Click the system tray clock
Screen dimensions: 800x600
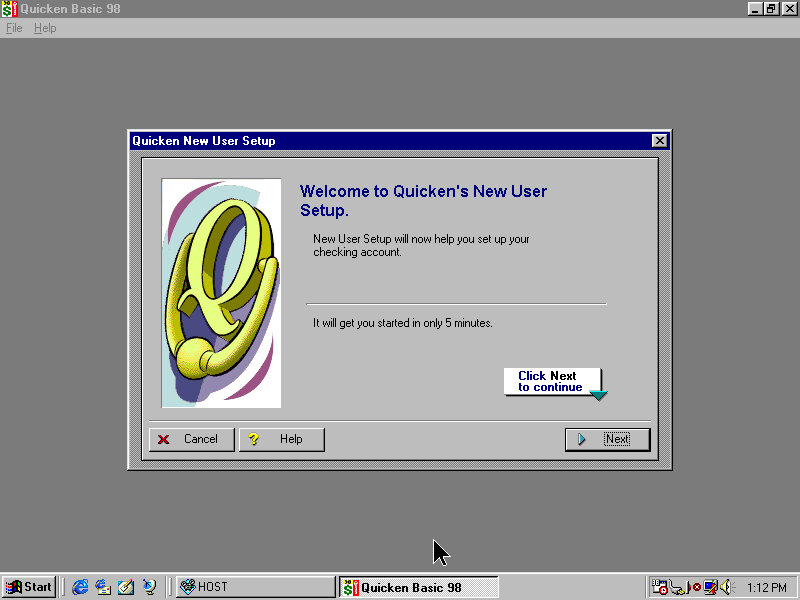(767, 587)
